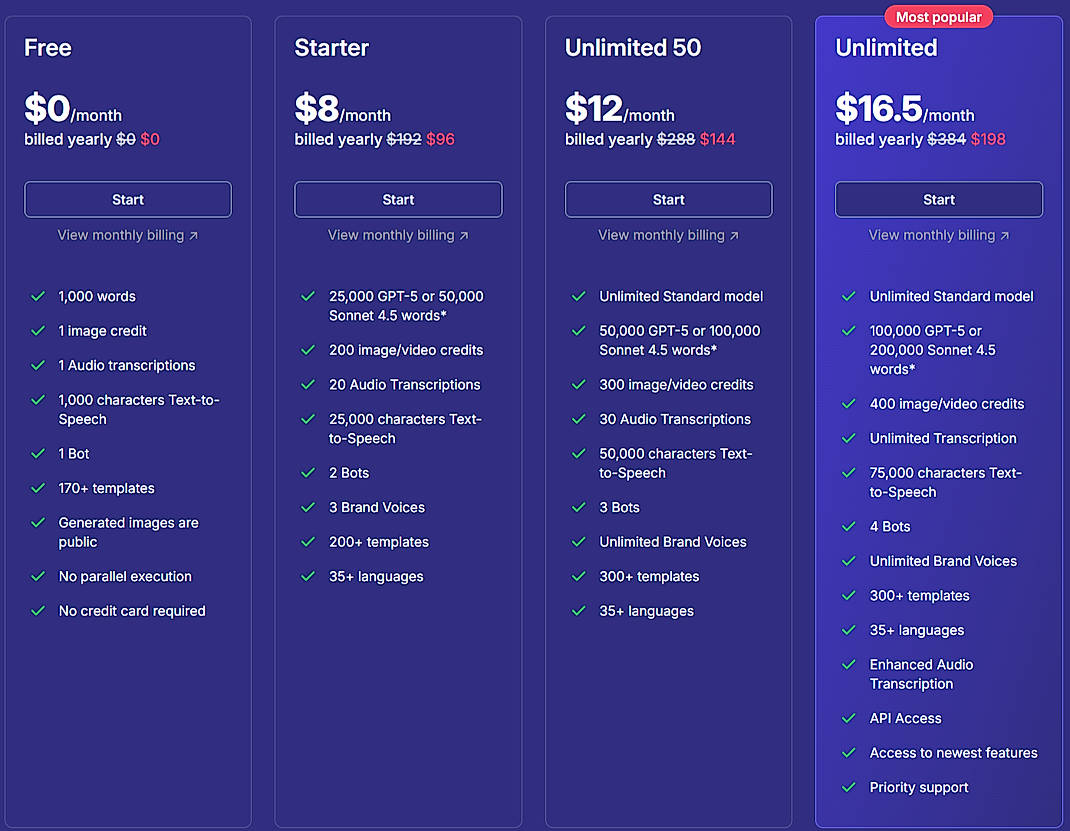The image size is (1070, 831).
Task: Click checkmark beside 30 Audio Transcriptions
Action: [579, 419]
